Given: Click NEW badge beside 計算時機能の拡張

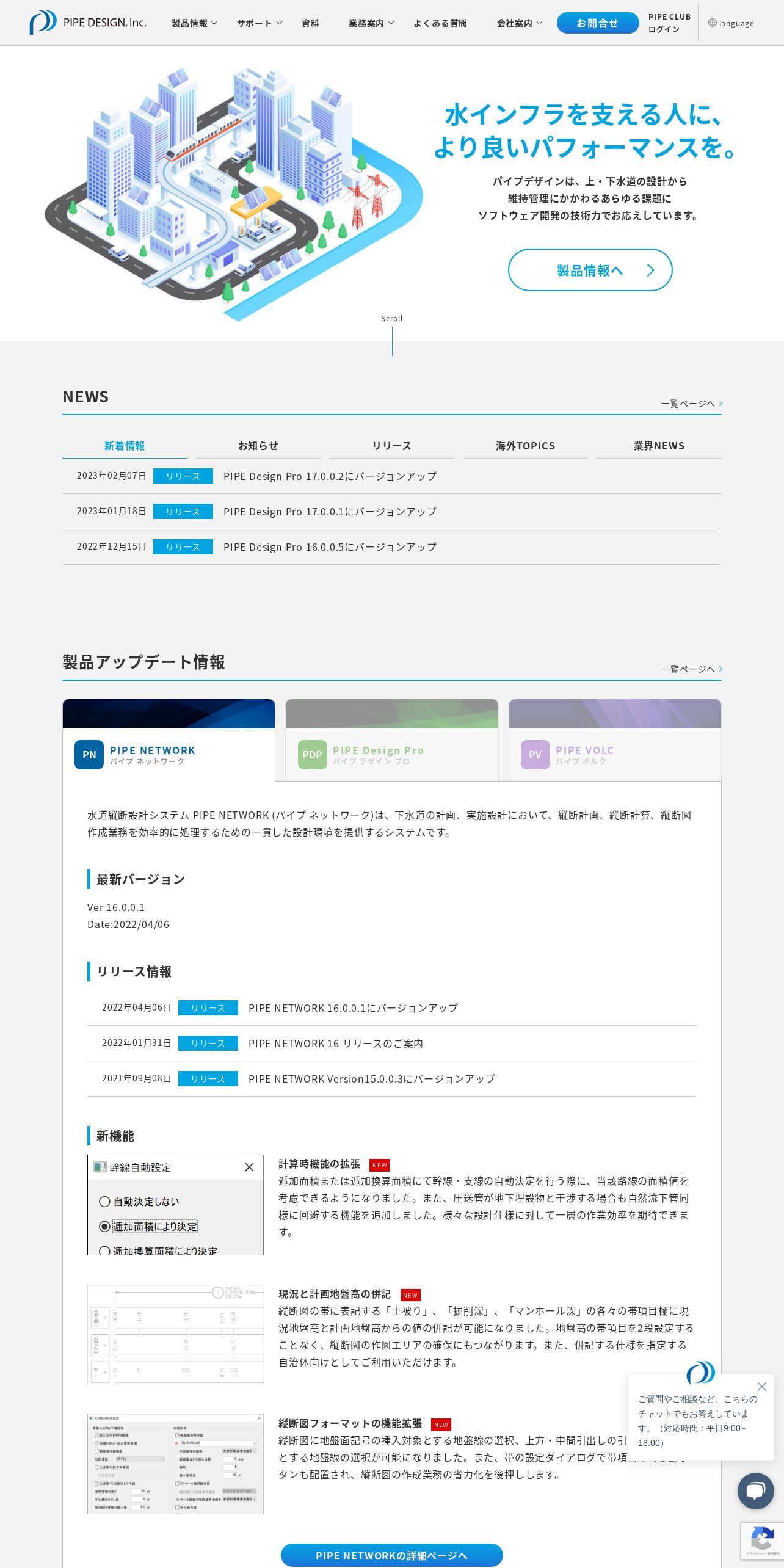Looking at the screenshot, I should pos(380,1165).
